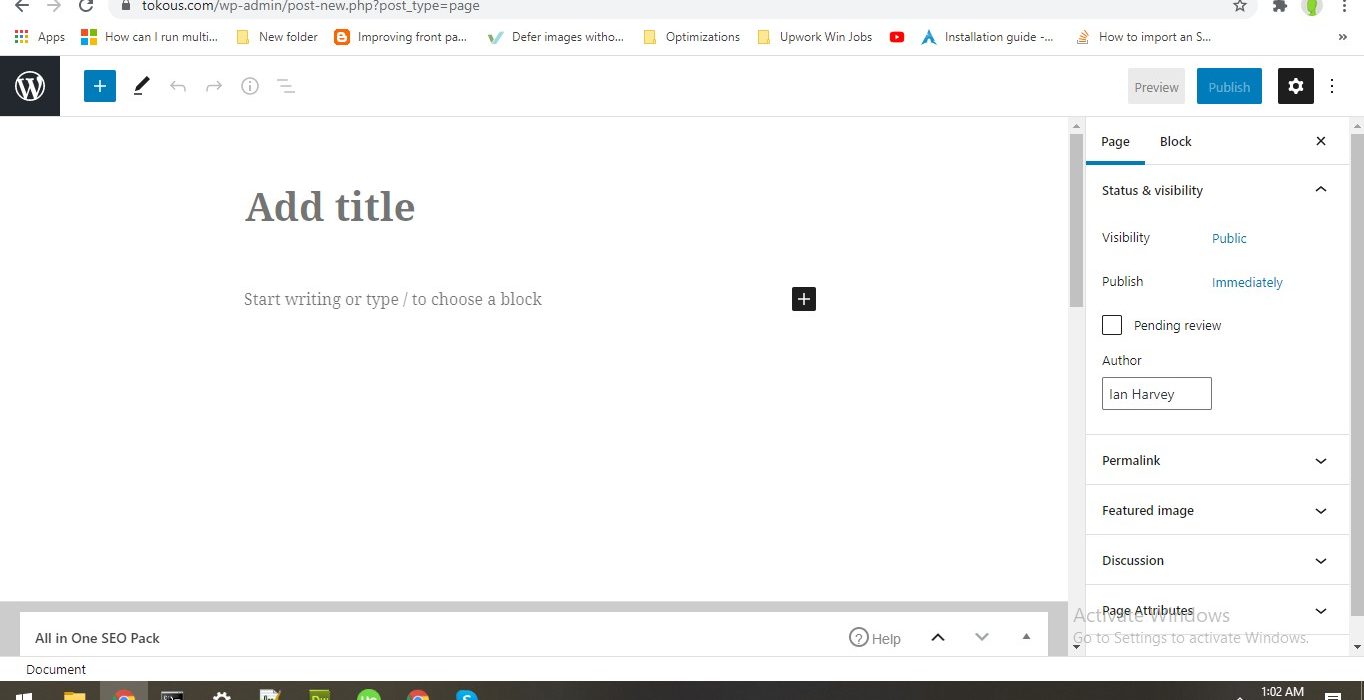Click the browser reload icon
Screen dimensions: 1364x700
point(86,6)
